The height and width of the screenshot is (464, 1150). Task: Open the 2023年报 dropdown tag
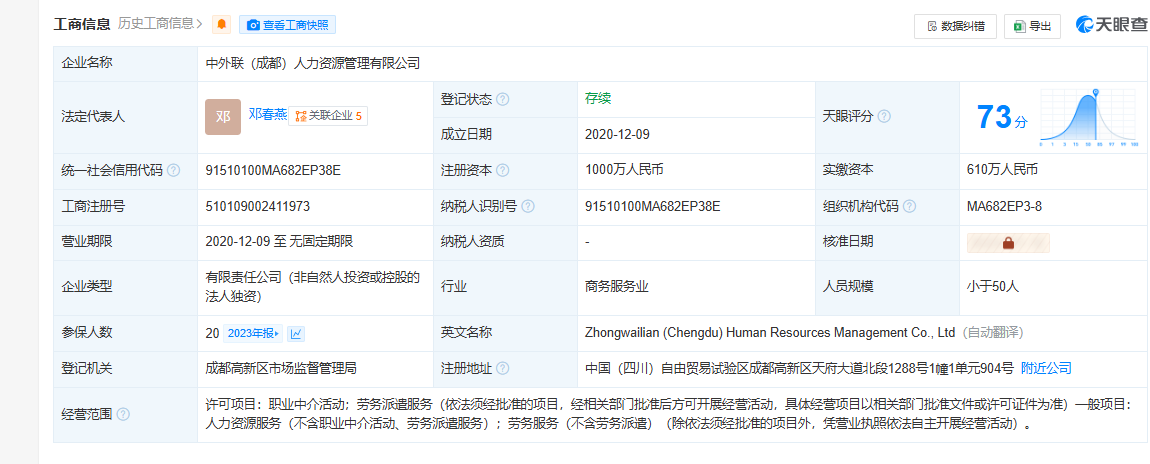(253, 334)
